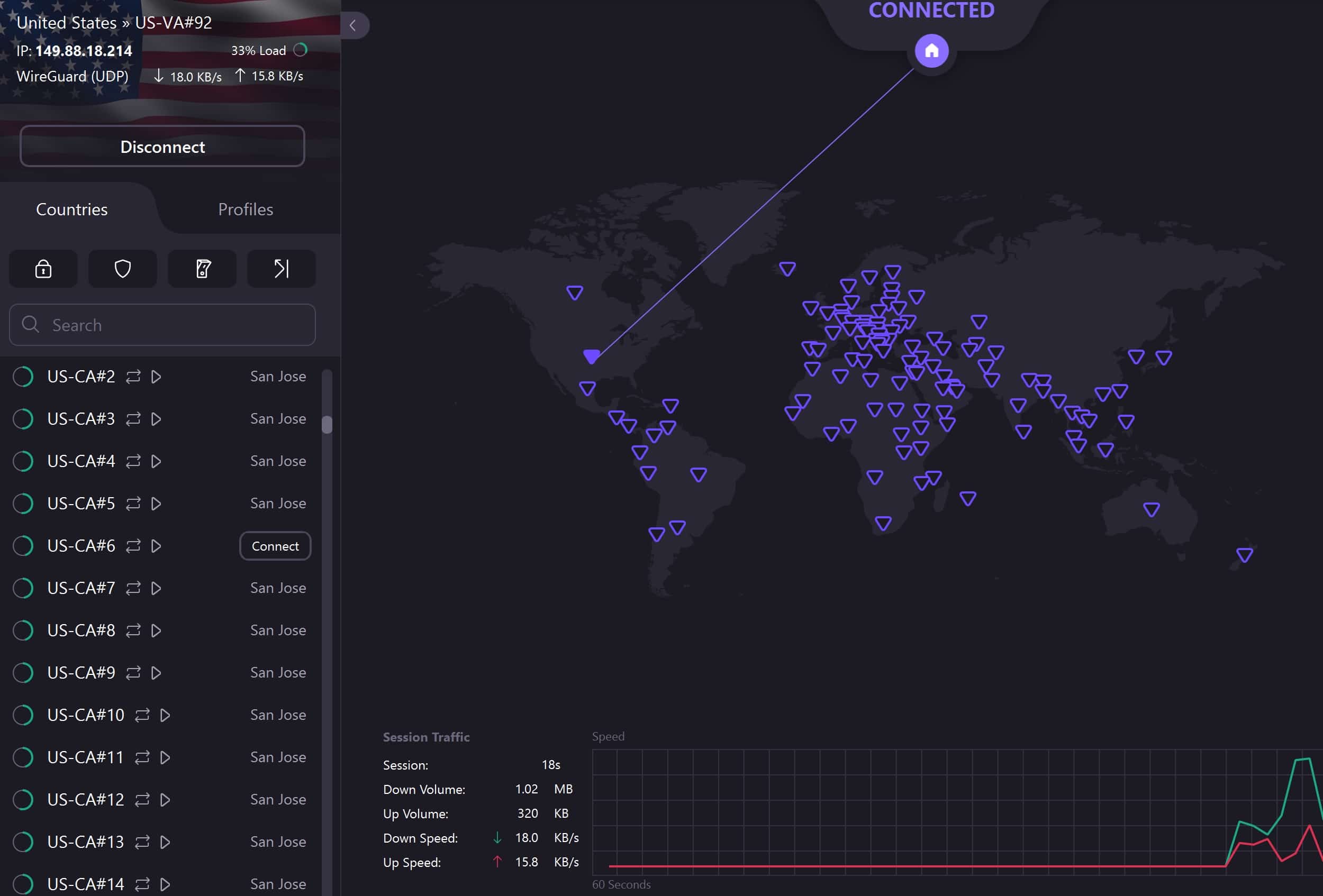Click the 33% Load indicator circle
This screenshot has height=896, width=1323.
pyautogui.click(x=301, y=50)
